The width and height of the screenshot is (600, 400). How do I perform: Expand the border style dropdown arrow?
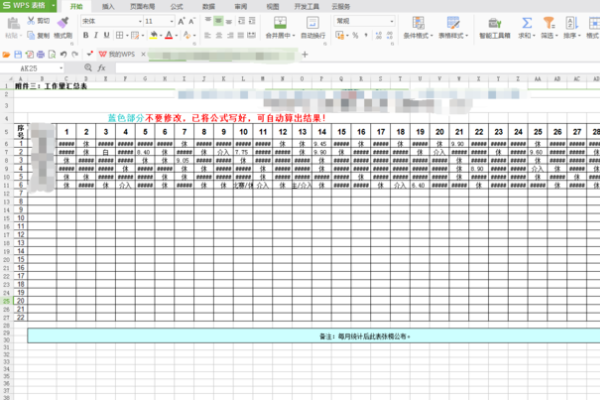(x=127, y=36)
